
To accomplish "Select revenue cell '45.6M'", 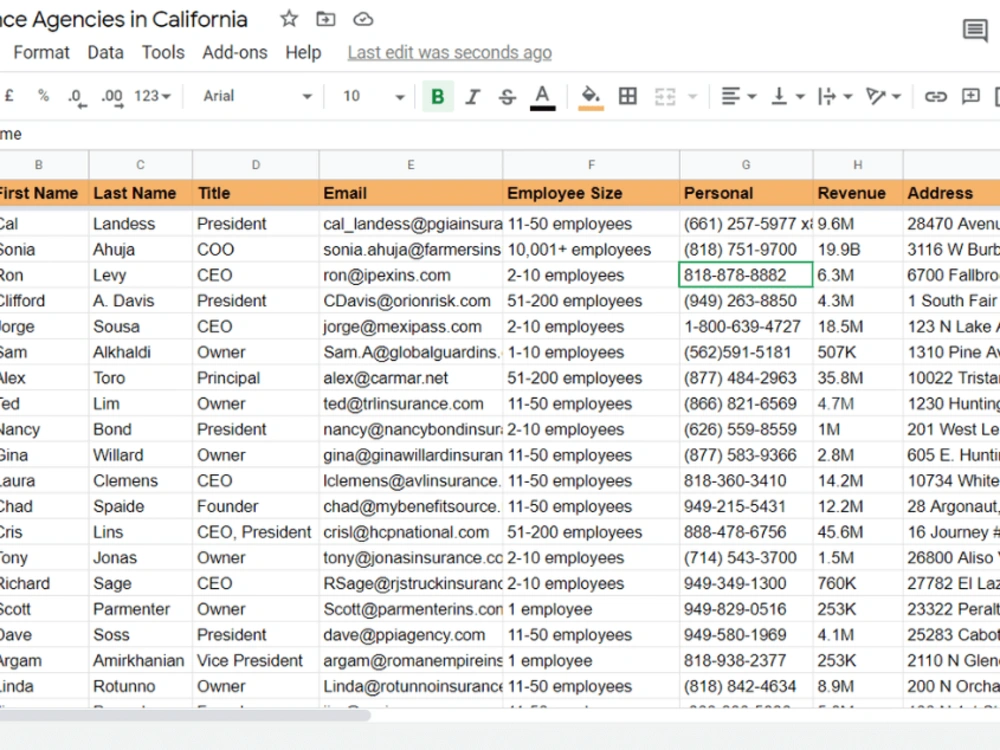I will coord(858,532).
